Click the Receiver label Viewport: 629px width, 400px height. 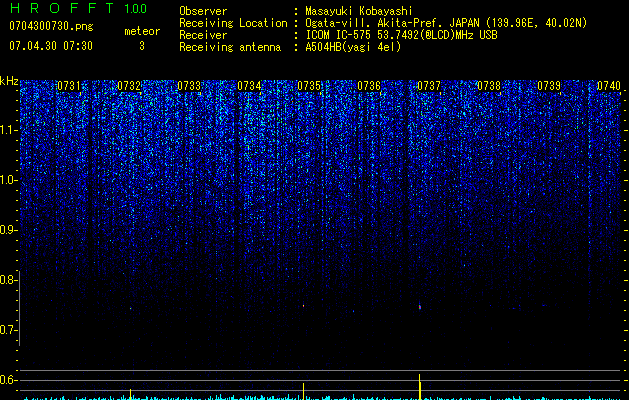pyautogui.click(x=203, y=35)
